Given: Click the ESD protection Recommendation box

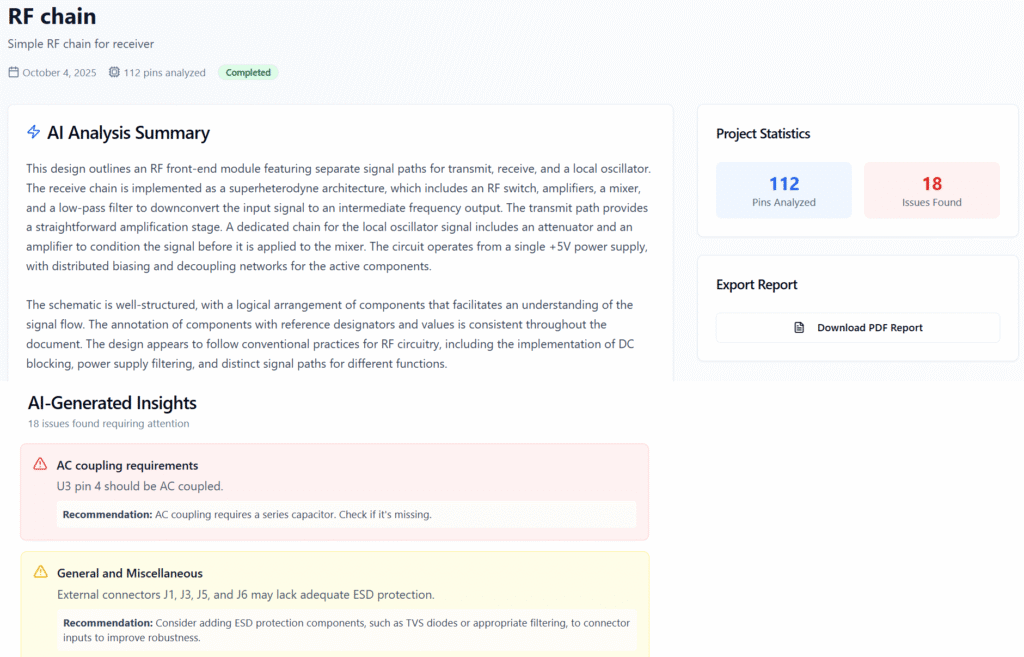Looking at the screenshot, I should 346,630.
